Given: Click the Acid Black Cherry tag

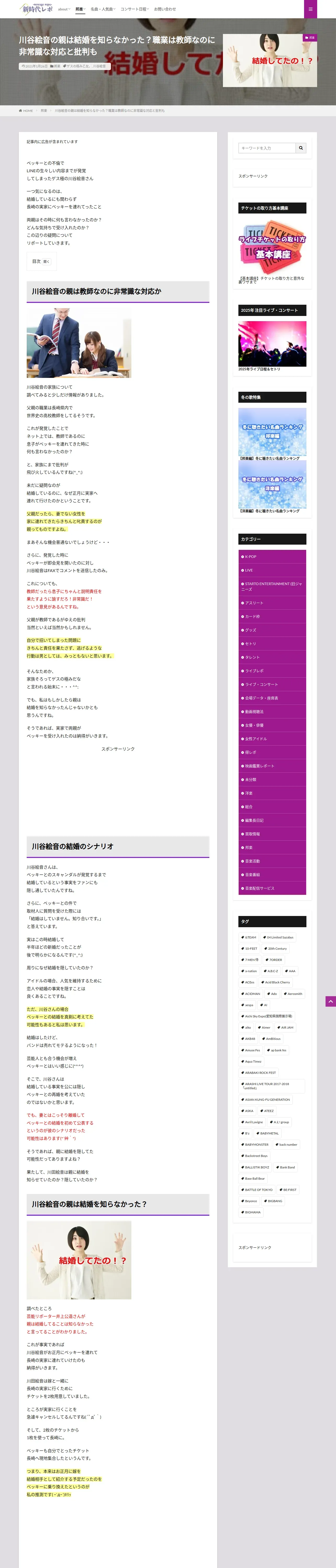Looking at the screenshot, I should pyautogui.click(x=276, y=982).
